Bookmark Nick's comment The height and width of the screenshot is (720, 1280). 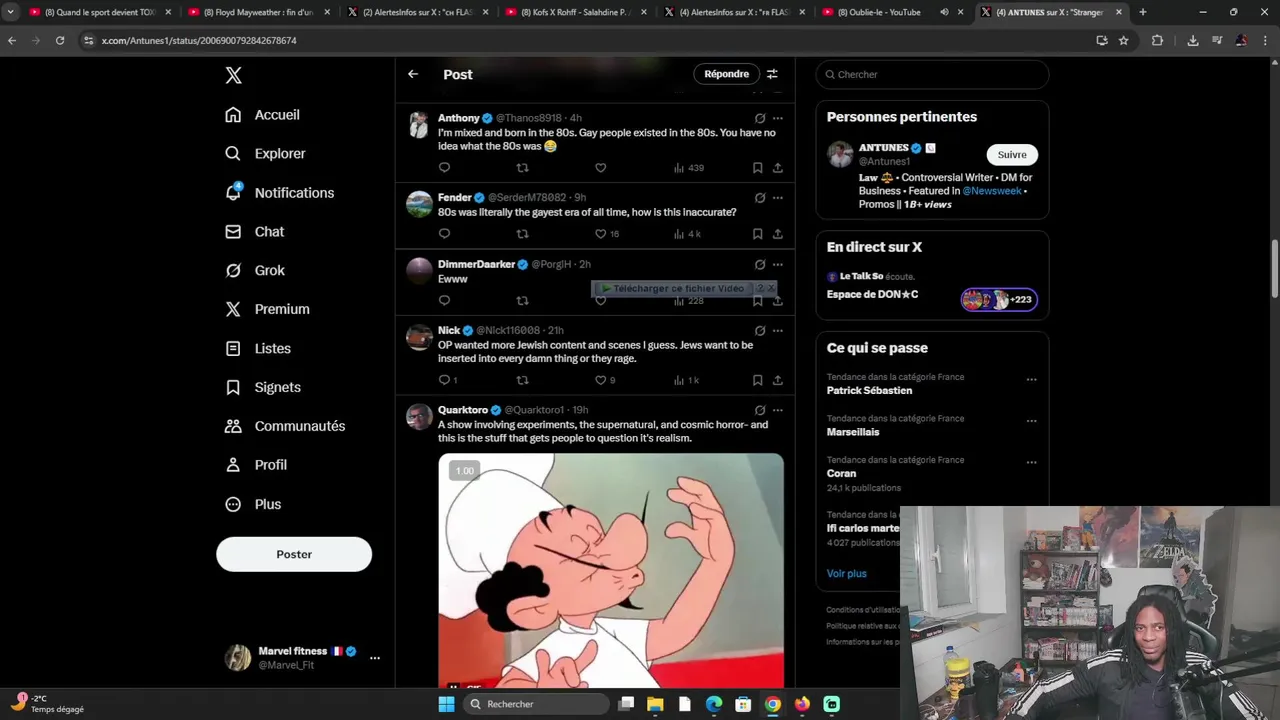tap(758, 380)
